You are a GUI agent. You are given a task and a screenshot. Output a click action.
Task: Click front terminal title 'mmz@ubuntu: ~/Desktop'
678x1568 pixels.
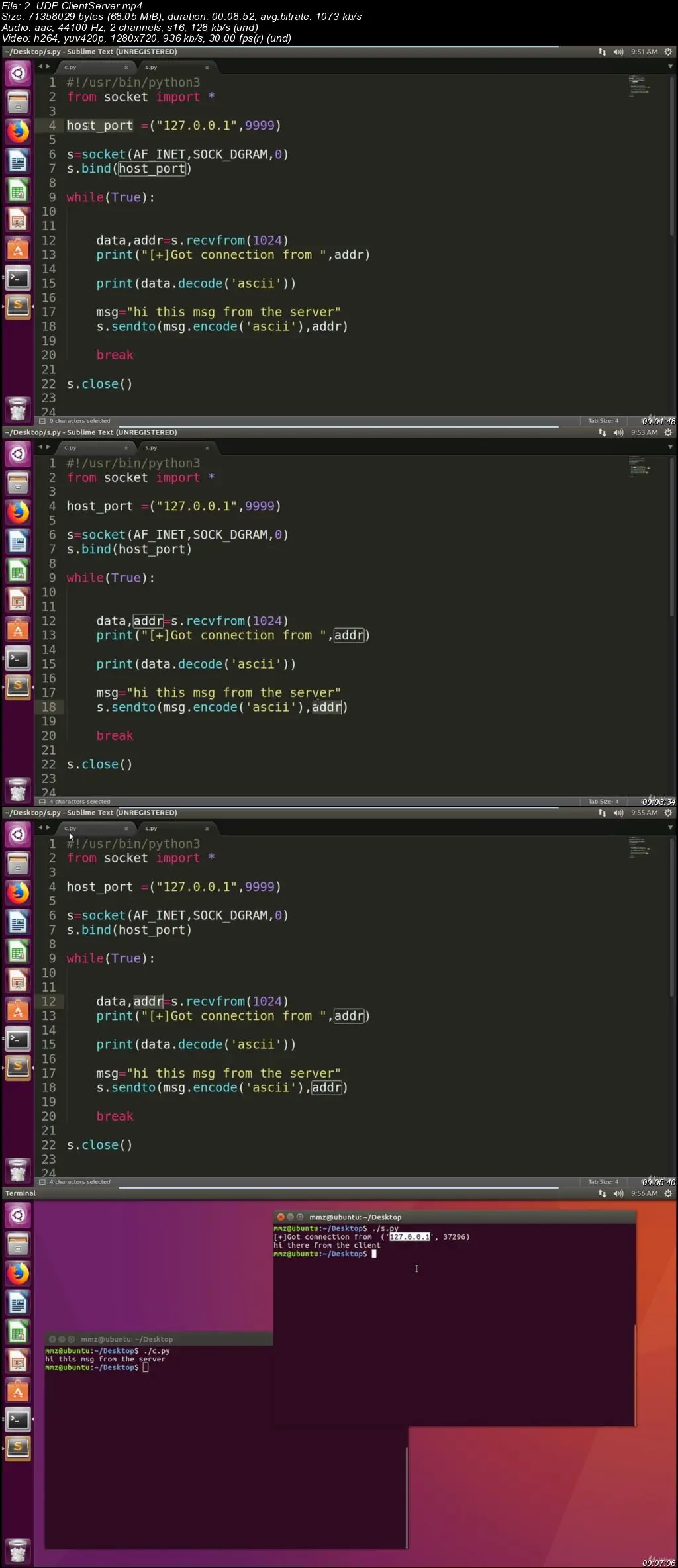click(x=356, y=1217)
